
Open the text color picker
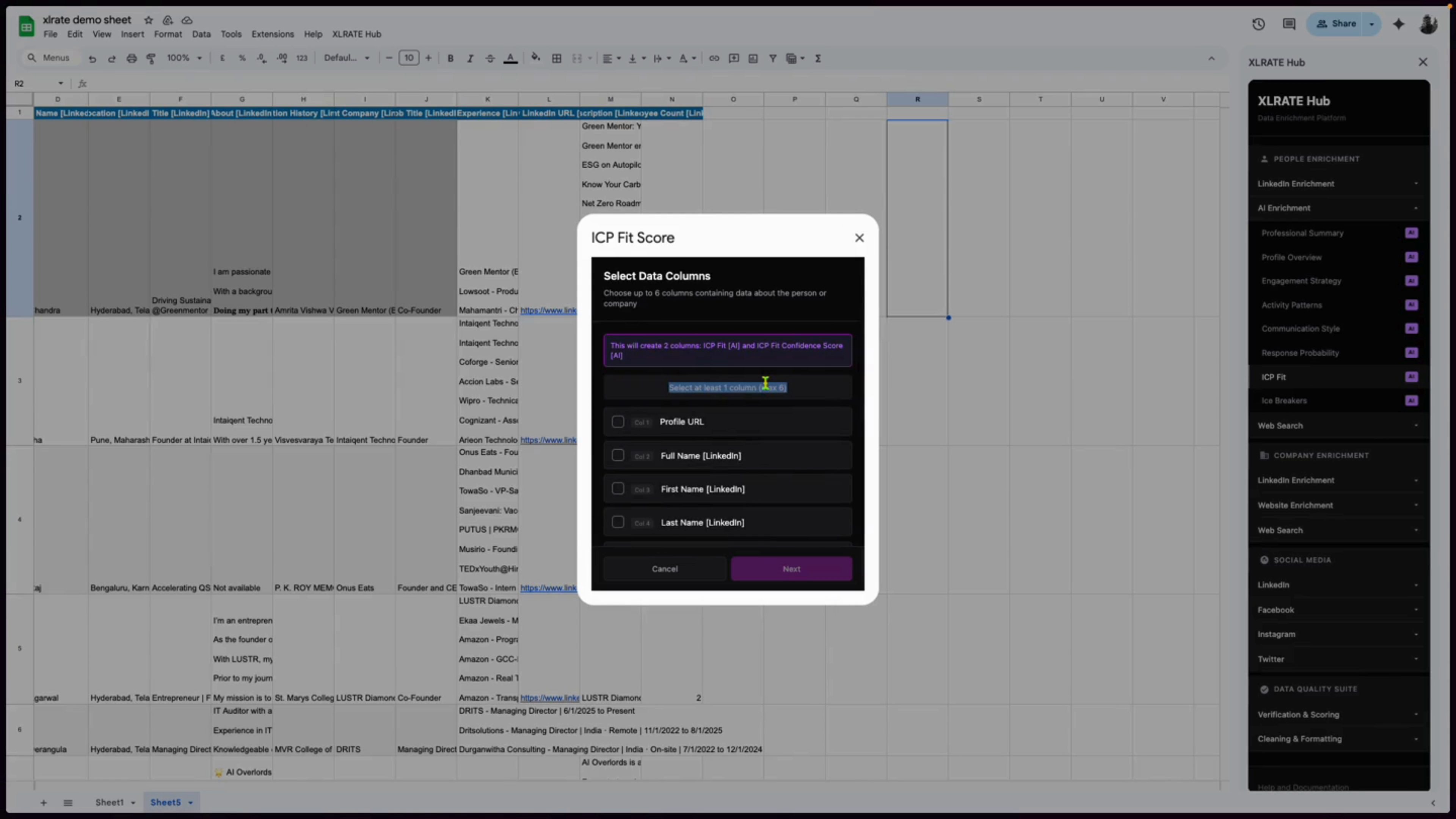pyautogui.click(x=510, y=58)
